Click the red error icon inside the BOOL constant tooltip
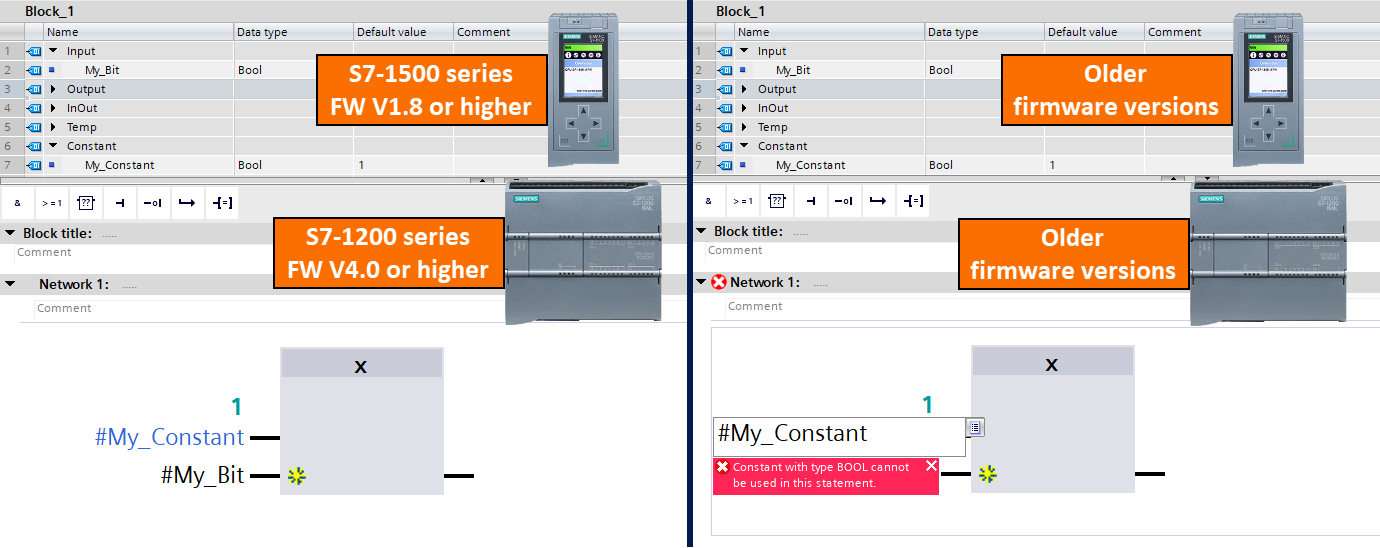 coord(722,467)
